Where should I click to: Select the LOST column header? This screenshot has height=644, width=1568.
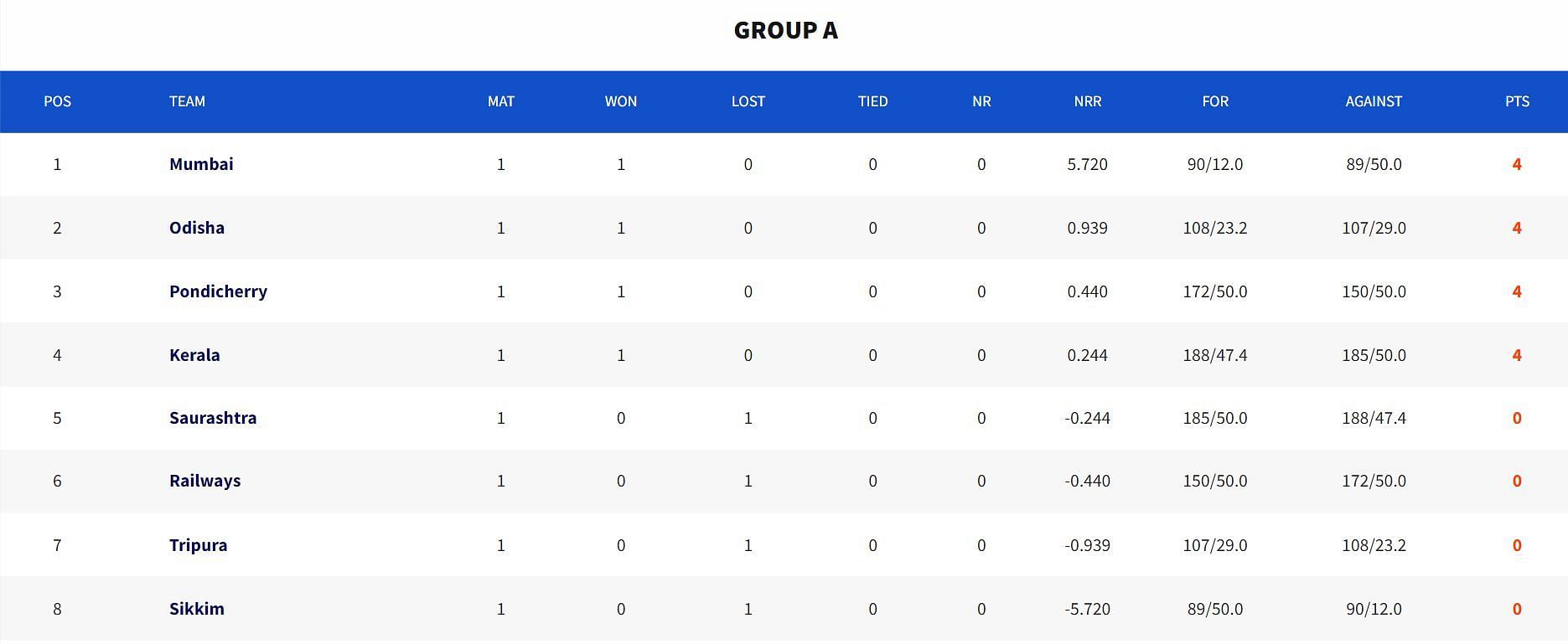[748, 101]
